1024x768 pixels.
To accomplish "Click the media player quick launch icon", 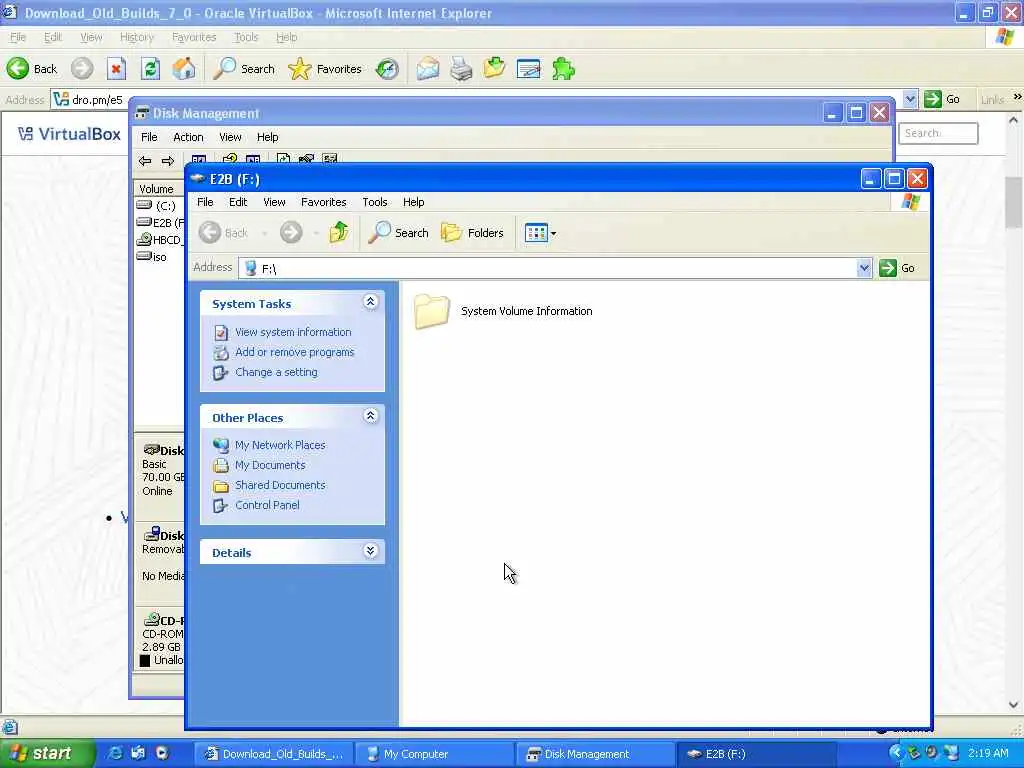I will point(161,753).
